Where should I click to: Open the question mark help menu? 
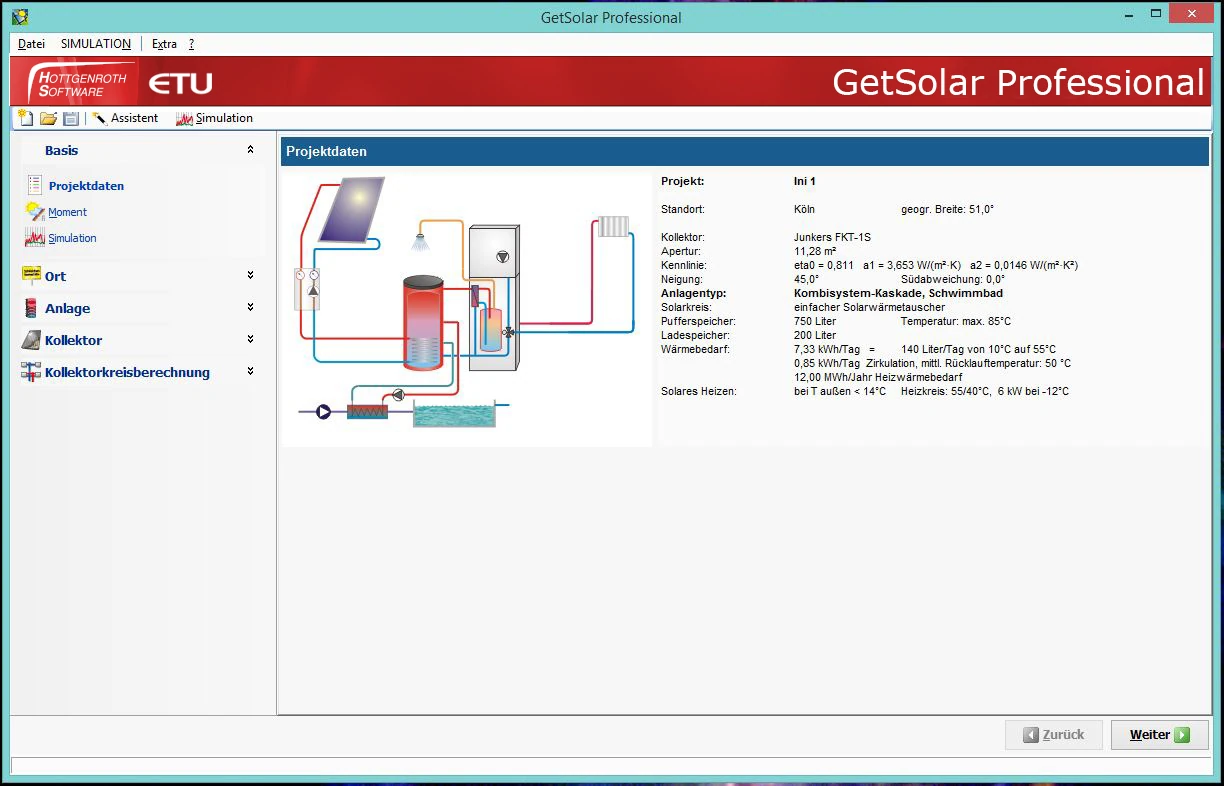click(x=191, y=44)
